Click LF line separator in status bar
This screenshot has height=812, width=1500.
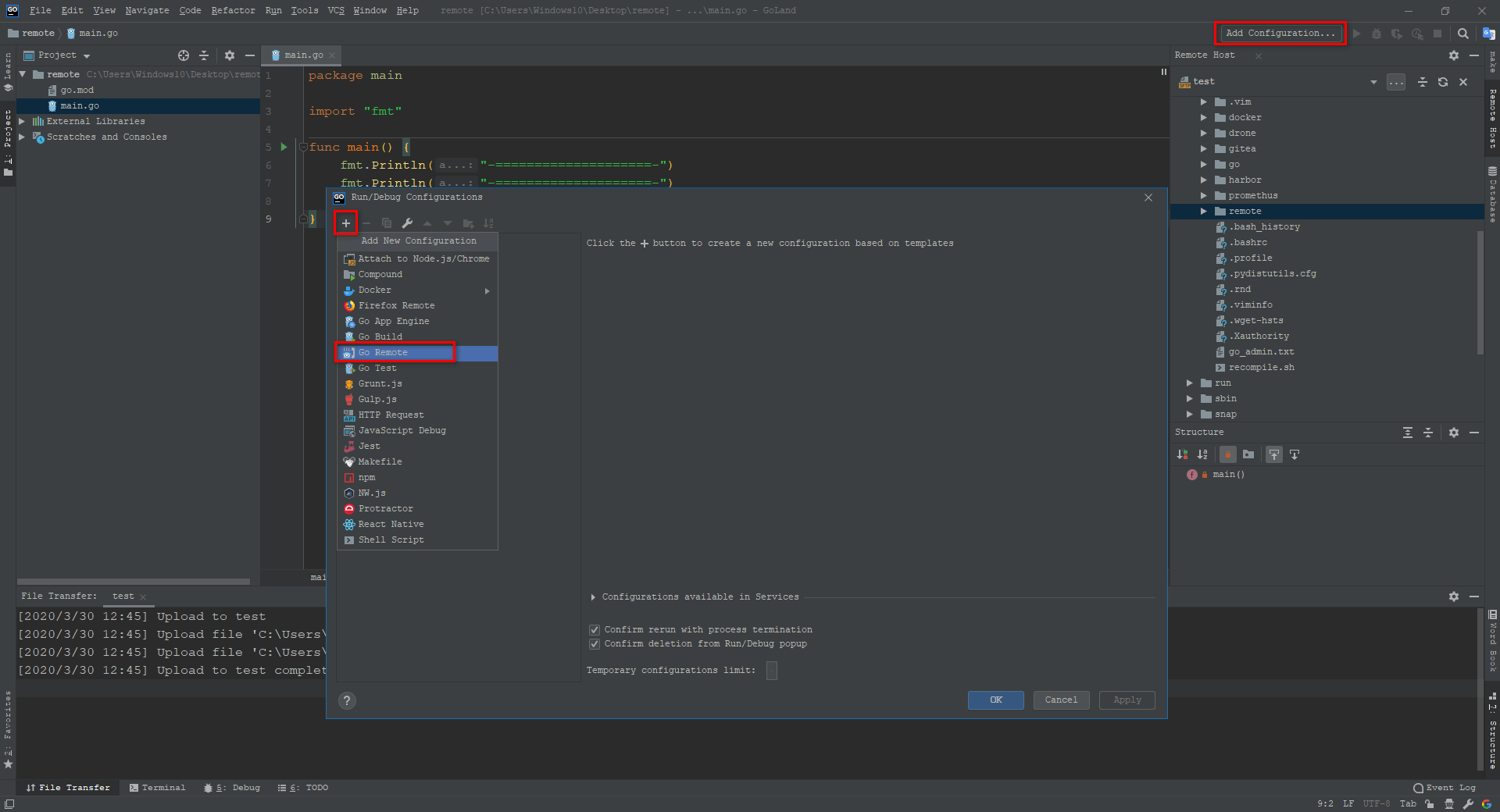click(x=1348, y=803)
